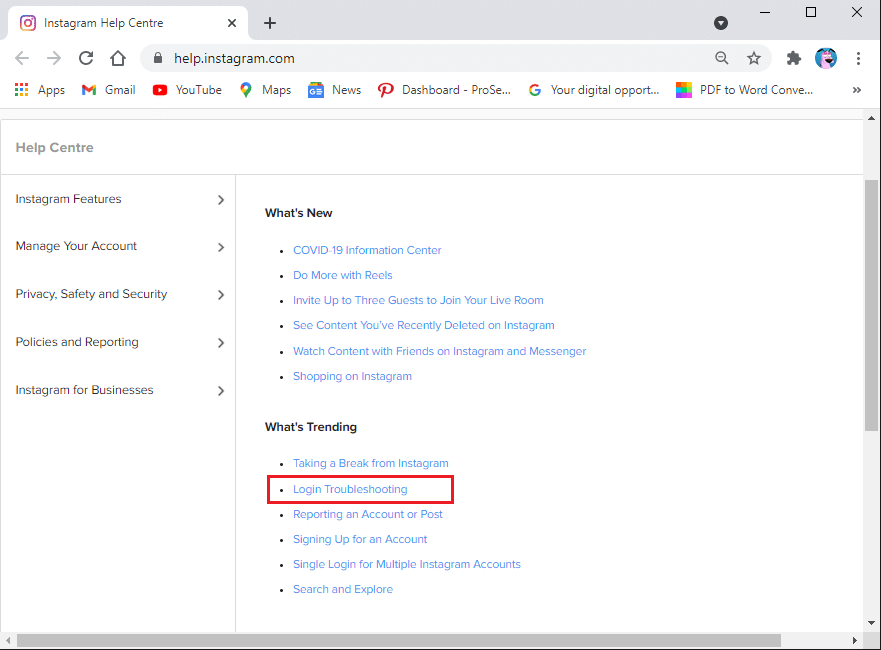The height and width of the screenshot is (650, 881).
Task: Click the zoom magnifier icon in address bar
Action: [x=722, y=58]
